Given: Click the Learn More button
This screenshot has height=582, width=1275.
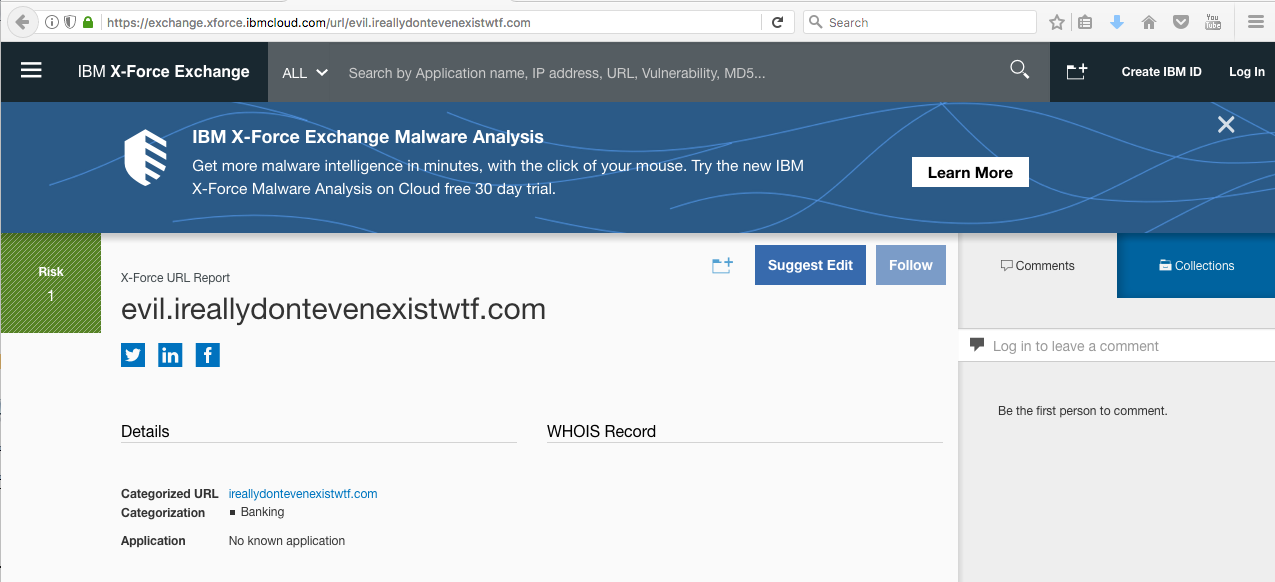Looking at the screenshot, I should (x=970, y=172).
